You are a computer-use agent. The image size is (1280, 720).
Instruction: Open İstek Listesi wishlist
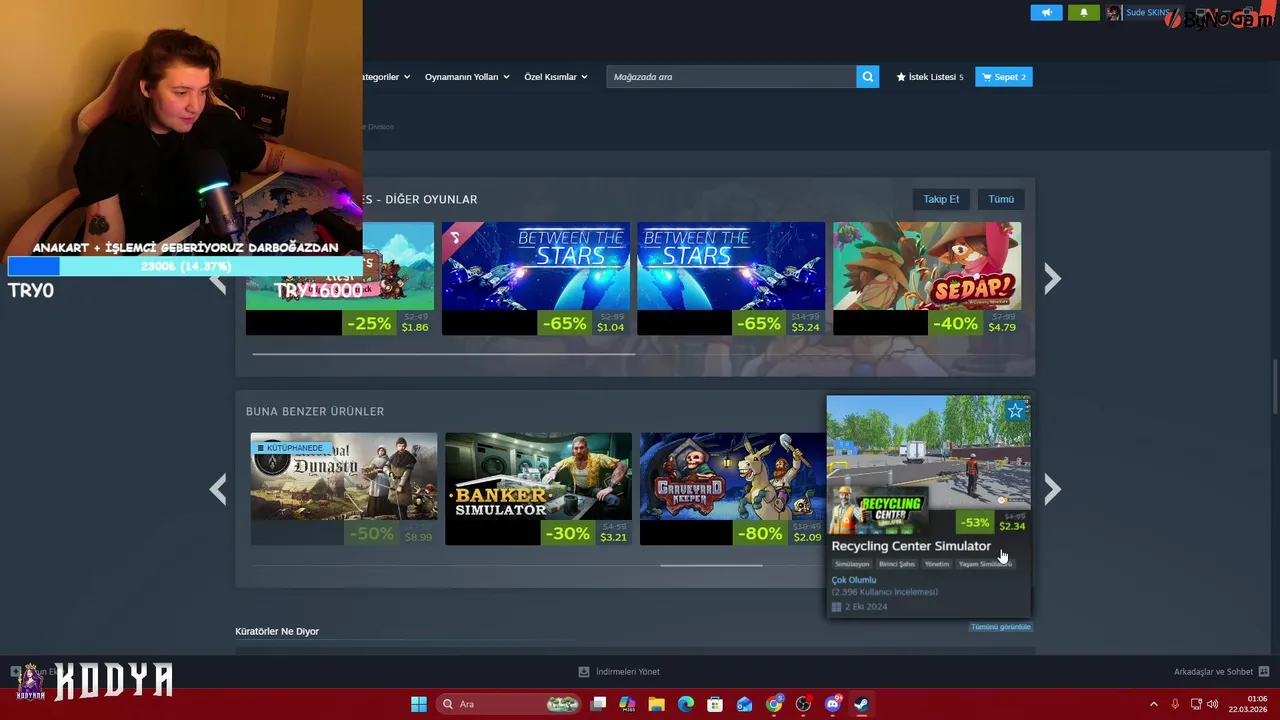coord(930,77)
